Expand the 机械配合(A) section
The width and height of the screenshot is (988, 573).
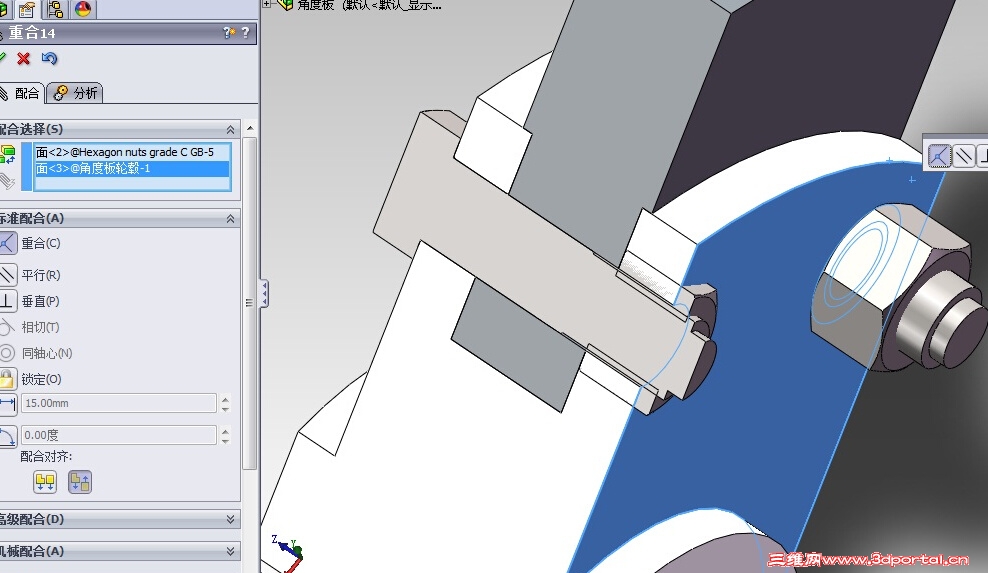[231, 551]
